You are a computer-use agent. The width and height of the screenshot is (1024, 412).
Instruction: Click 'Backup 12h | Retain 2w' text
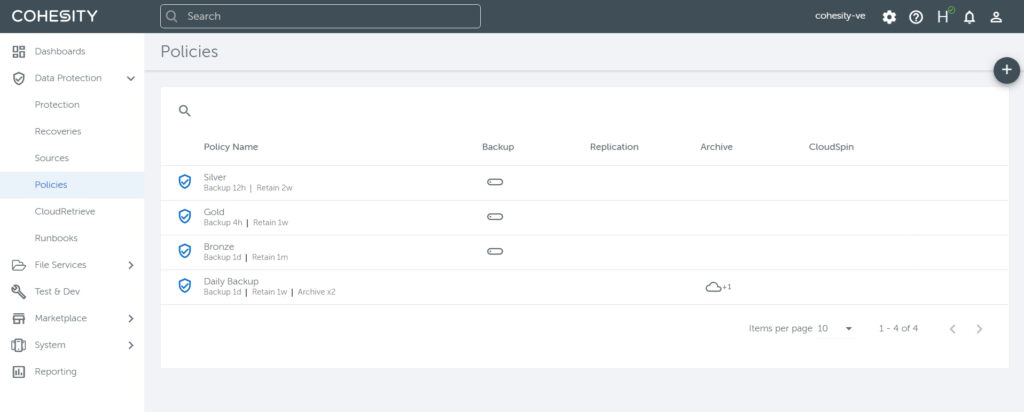click(x=248, y=188)
